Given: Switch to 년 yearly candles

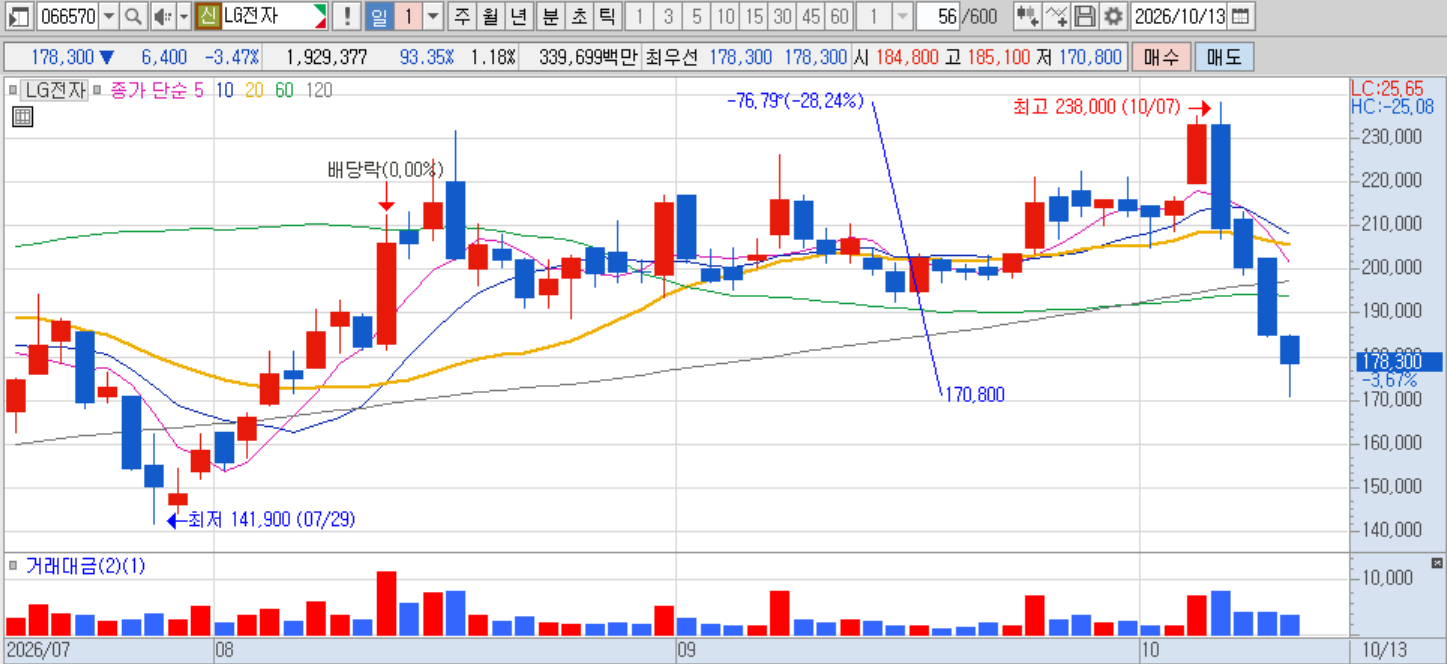Looking at the screenshot, I should (517, 16).
